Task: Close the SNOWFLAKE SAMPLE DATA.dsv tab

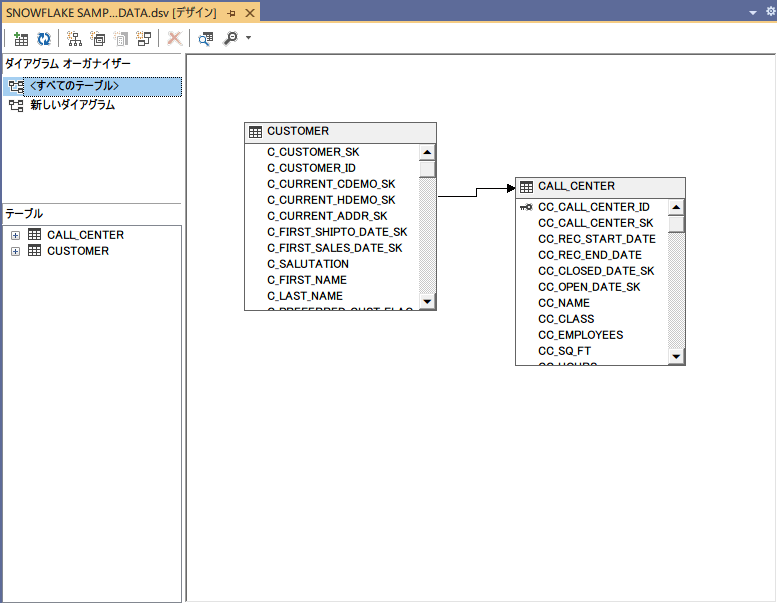Action: click(250, 12)
